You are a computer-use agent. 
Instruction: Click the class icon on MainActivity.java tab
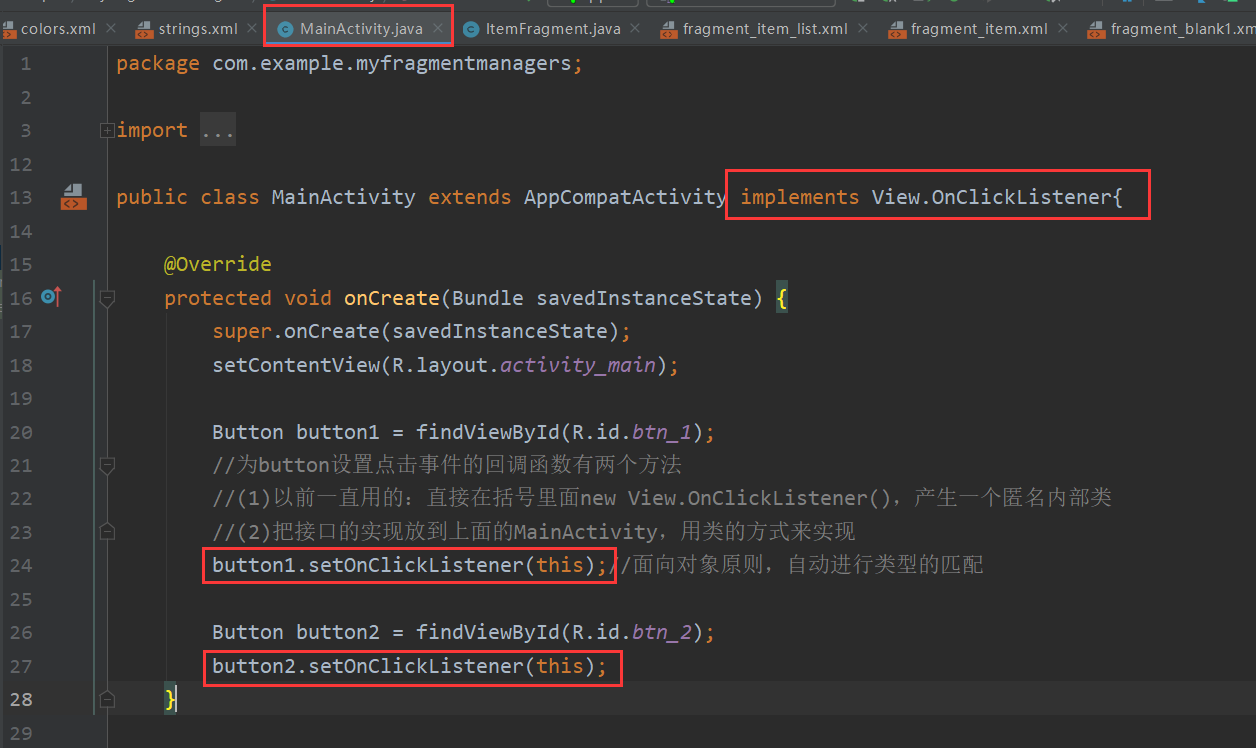[285, 29]
